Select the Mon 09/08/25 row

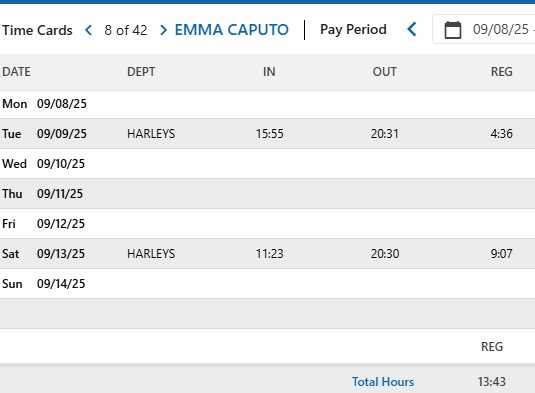click(268, 104)
